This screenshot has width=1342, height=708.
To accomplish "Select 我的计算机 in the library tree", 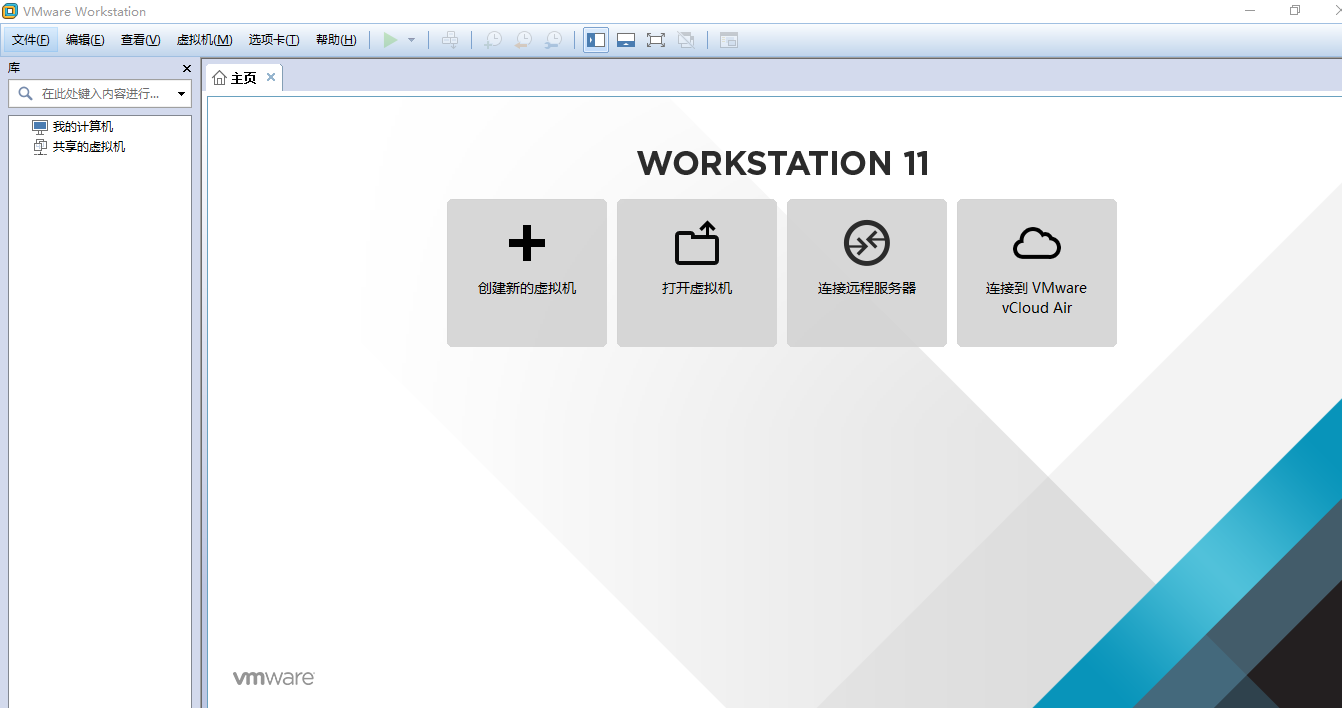I will 82,127.
